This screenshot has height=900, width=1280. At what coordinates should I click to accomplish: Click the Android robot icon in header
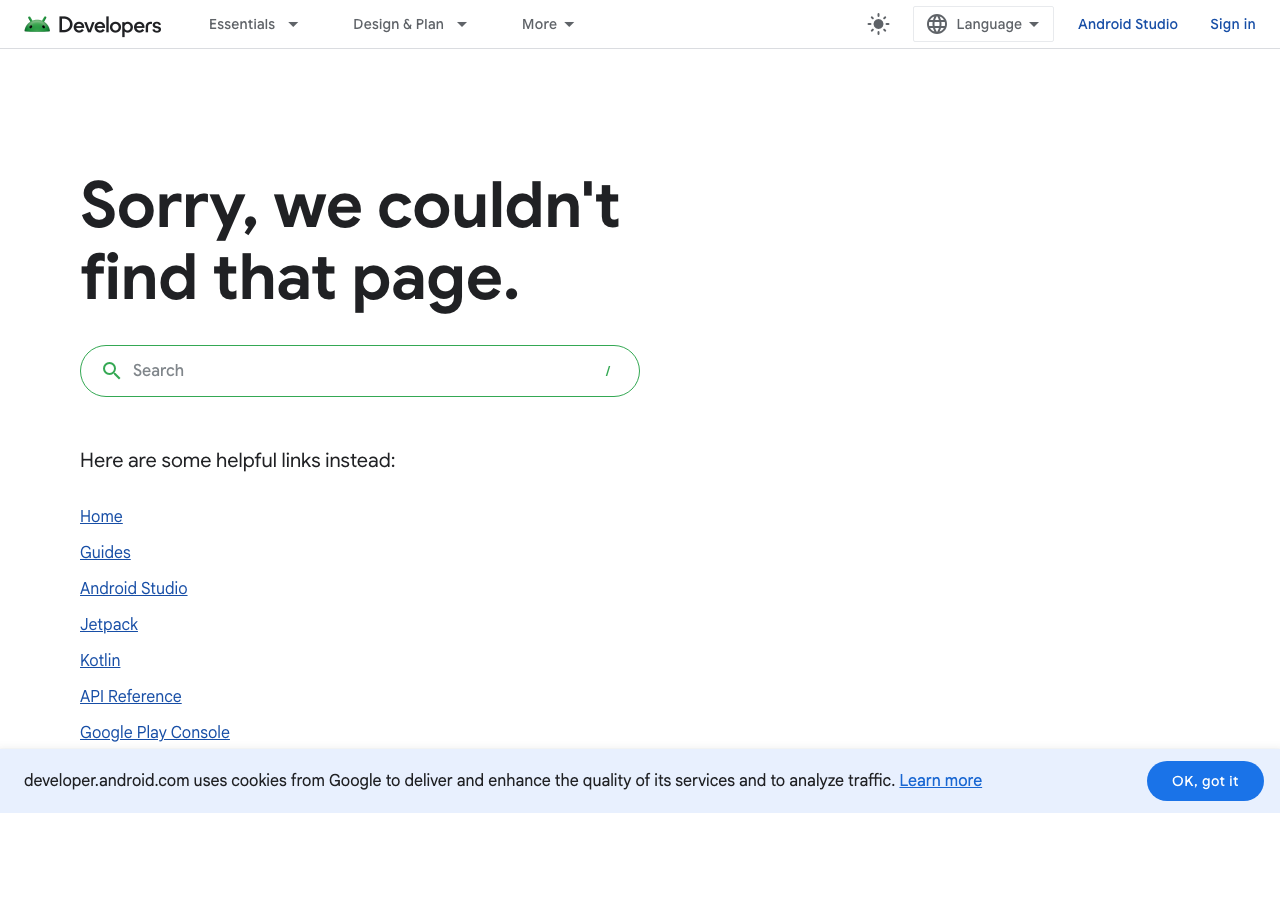(37, 23)
